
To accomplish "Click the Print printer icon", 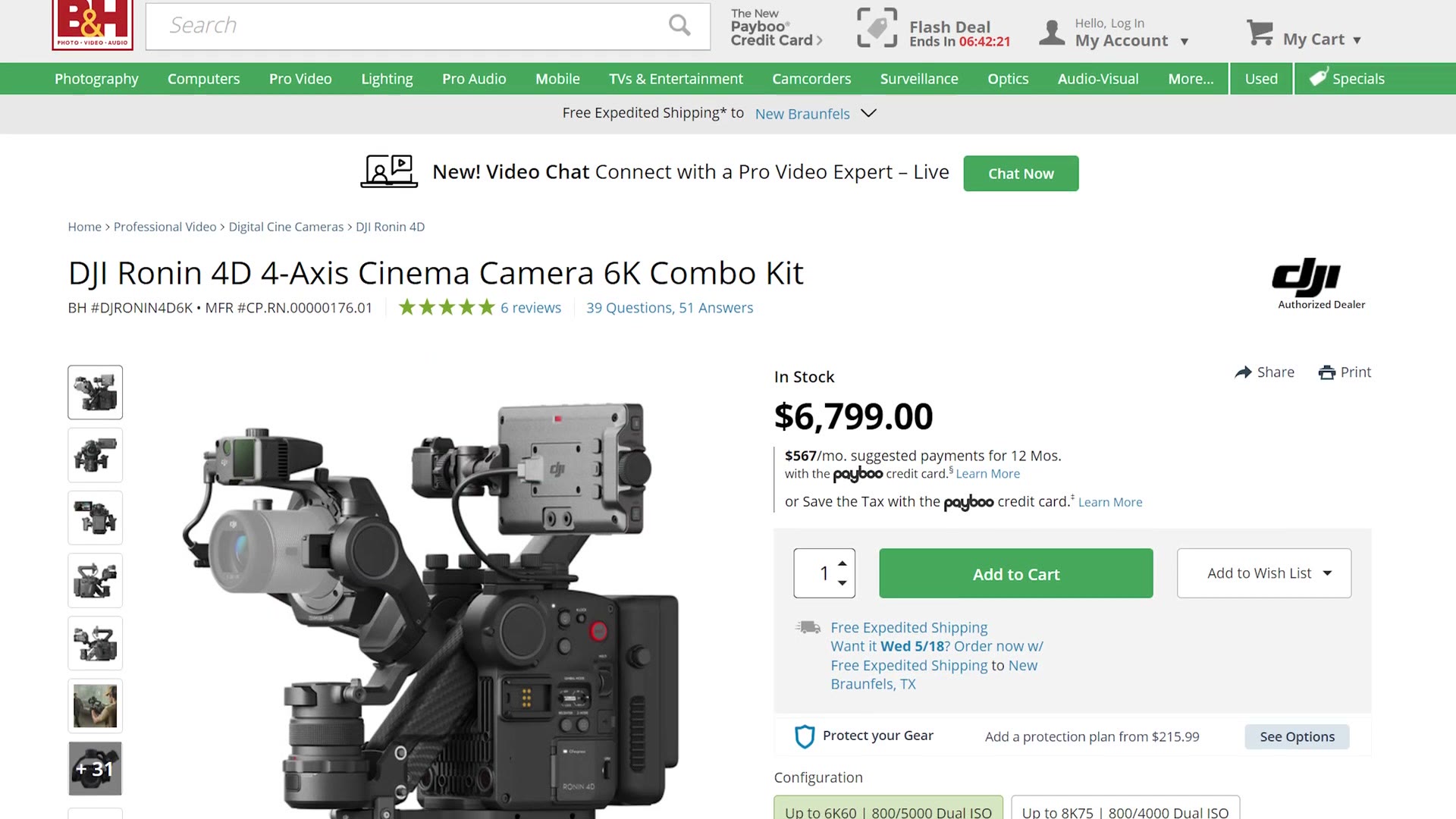I will pos(1327,372).
